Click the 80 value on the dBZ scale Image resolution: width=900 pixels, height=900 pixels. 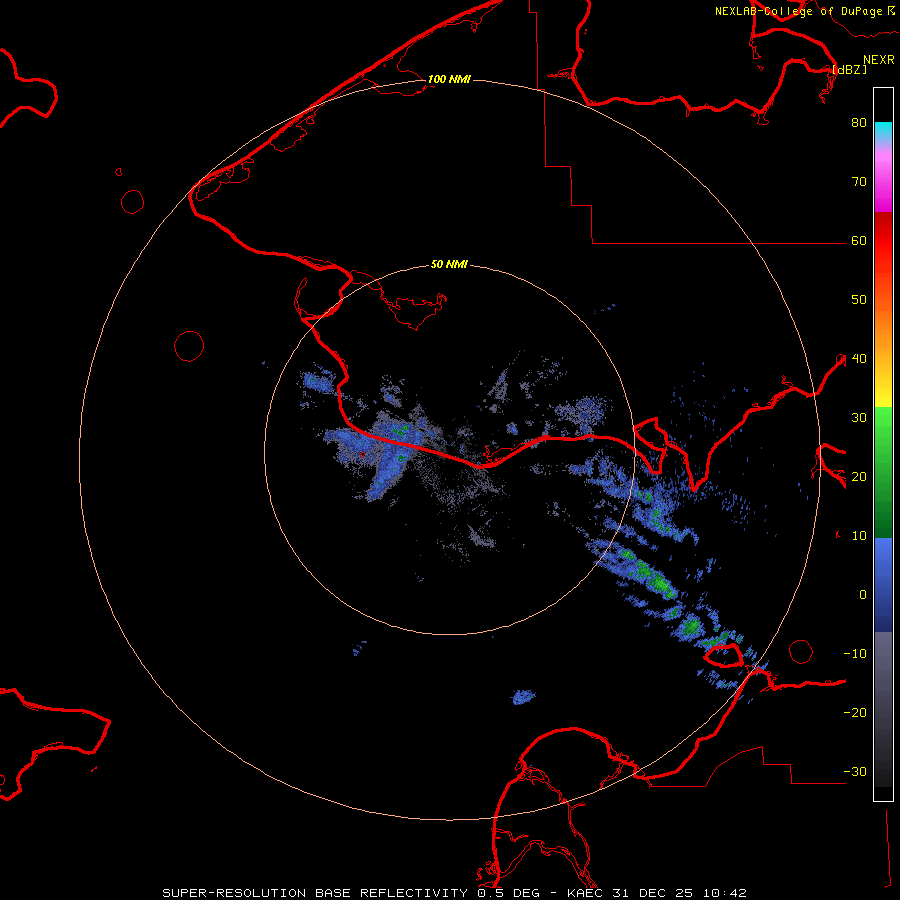(x=859, y=123)
